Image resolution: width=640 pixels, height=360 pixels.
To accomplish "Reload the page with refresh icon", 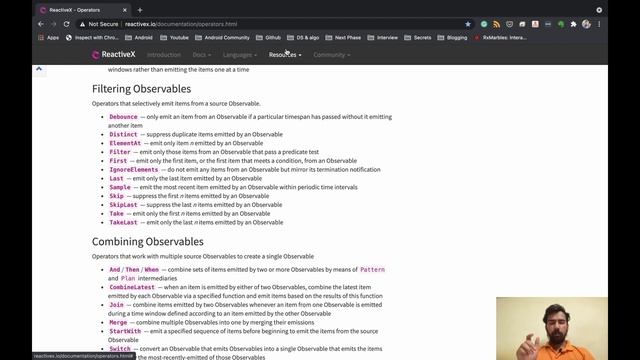I will click(67, 24).
